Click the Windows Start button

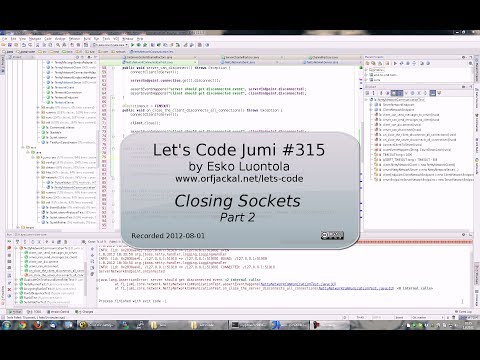click(x=7, y=325)
